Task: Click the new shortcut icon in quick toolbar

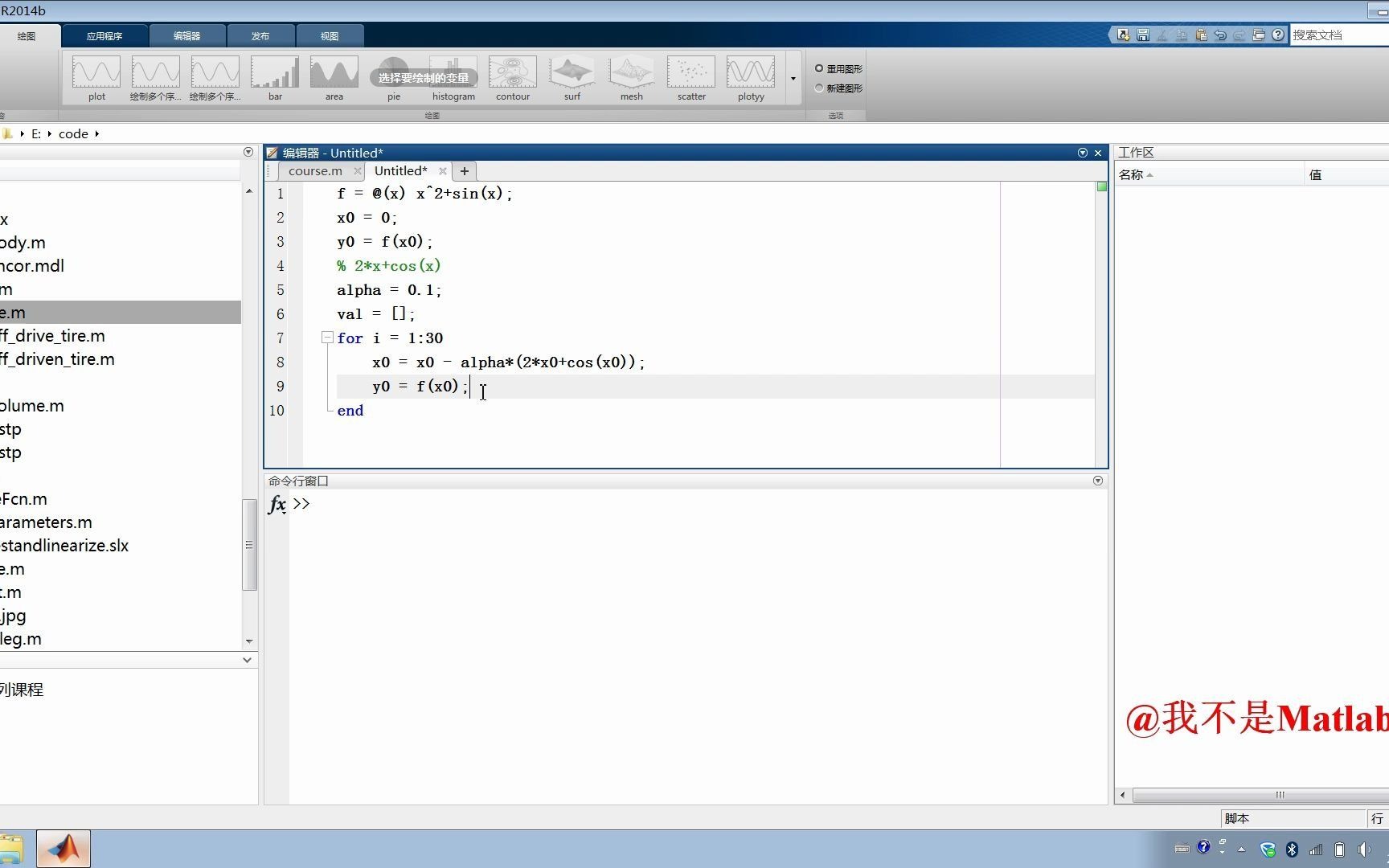Action: tap(1123, 35)
